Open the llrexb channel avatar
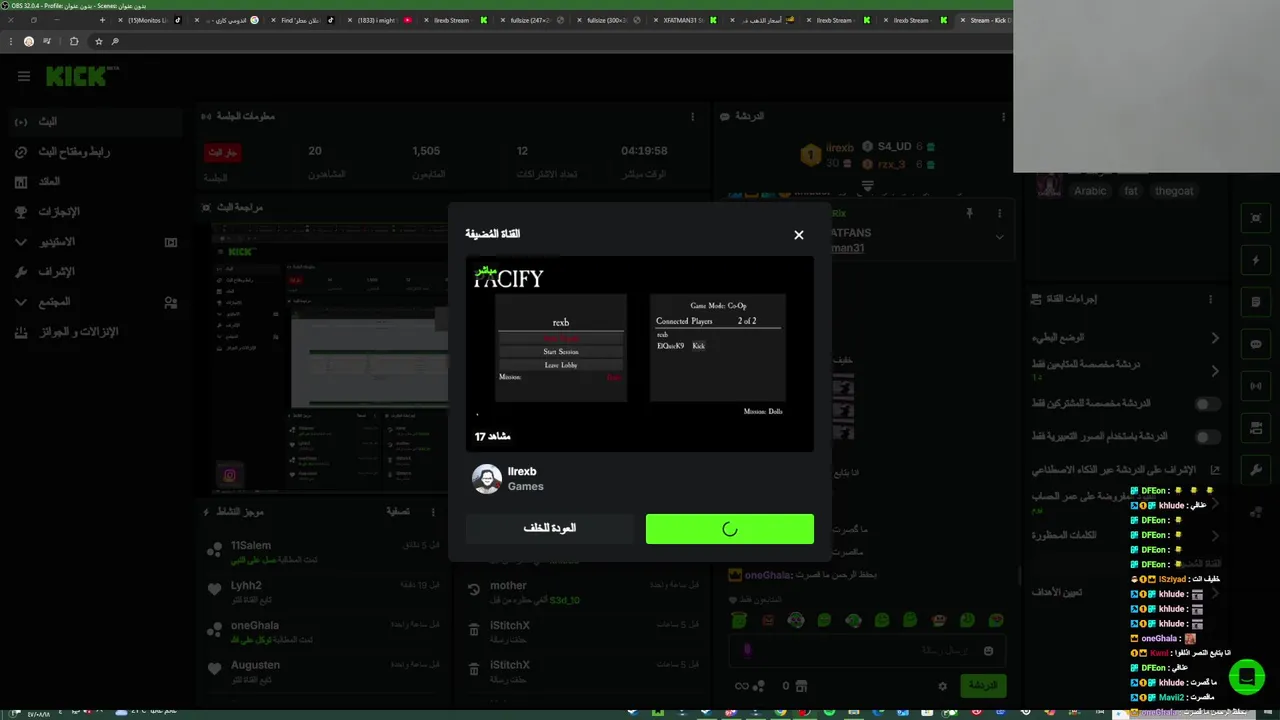This screenshot has height=720, width=1280. [x=487, y=479]
